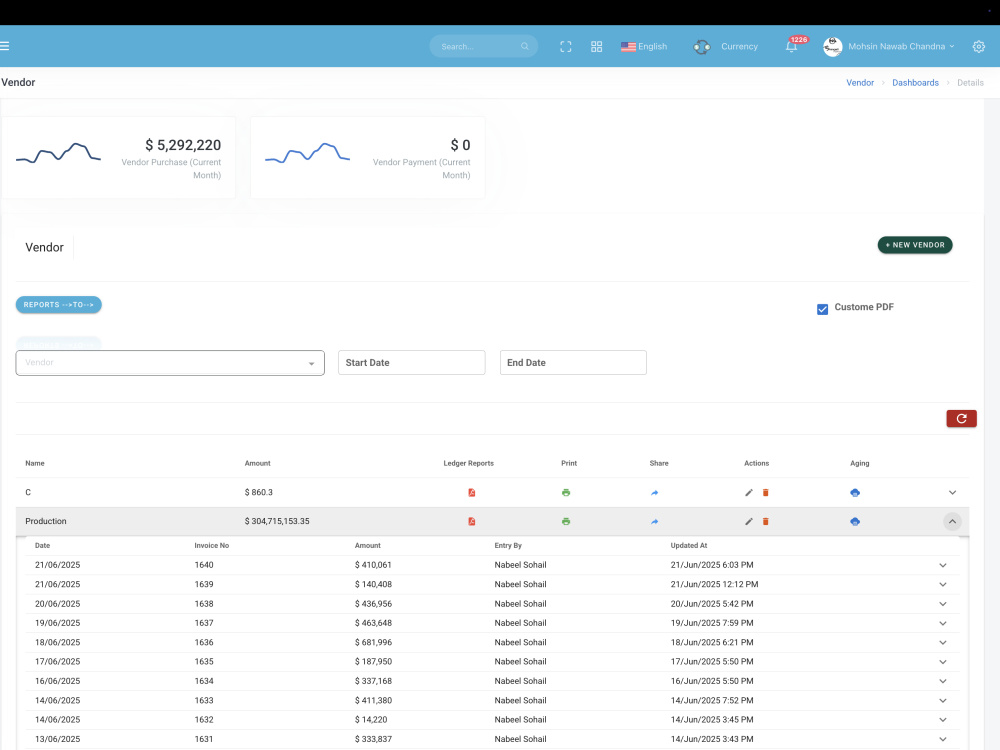This screenshot has height=750, width=1000.
Task: Expand invoice 1639 details
Action: coord(943,584)
